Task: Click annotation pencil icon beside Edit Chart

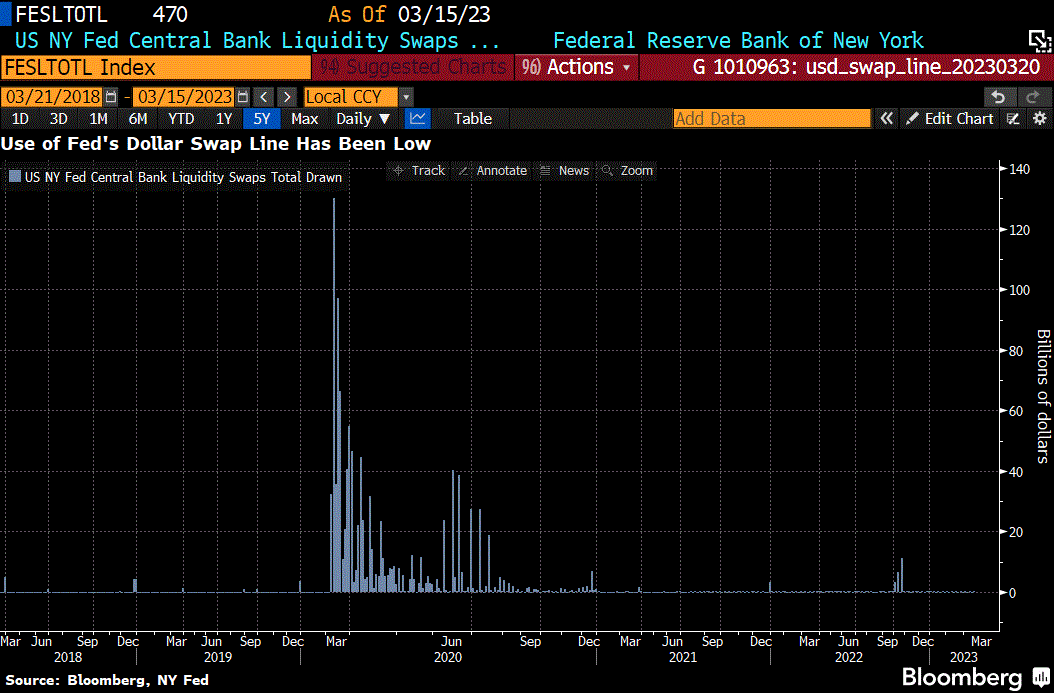Action: [1014, 118]
